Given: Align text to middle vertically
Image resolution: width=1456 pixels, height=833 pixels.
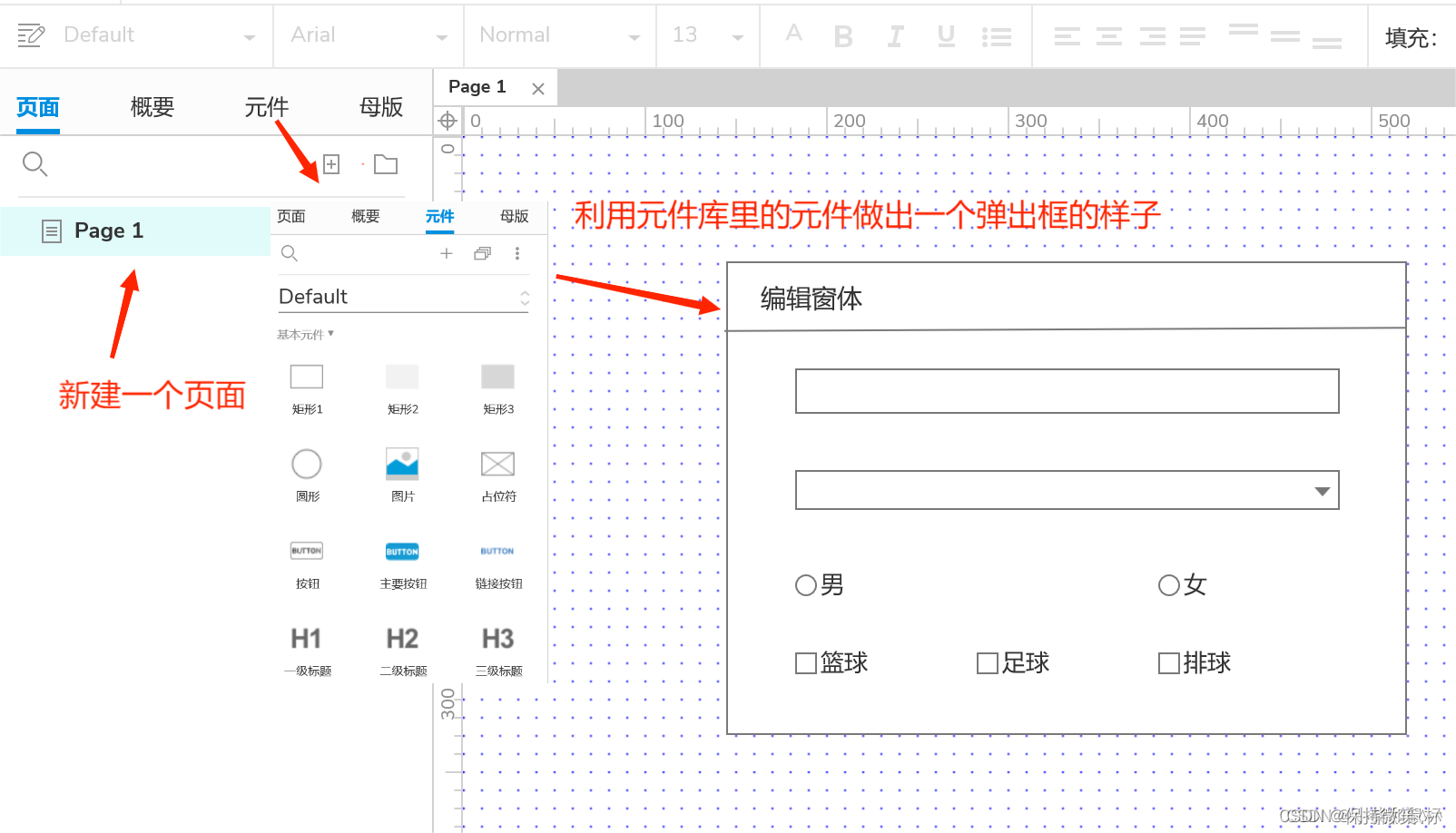Looking at the screenshot, I should 1285,36.
